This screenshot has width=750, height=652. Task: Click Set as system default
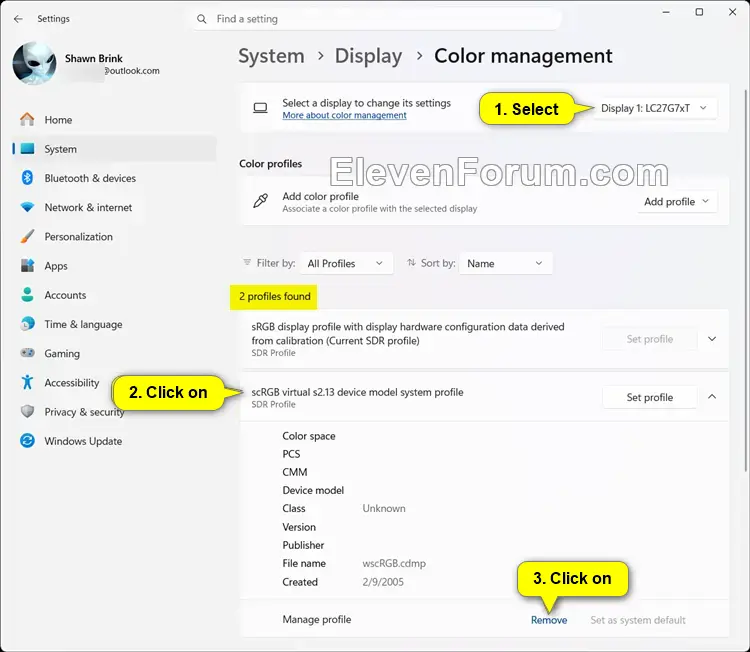click(x=638, y=620)
